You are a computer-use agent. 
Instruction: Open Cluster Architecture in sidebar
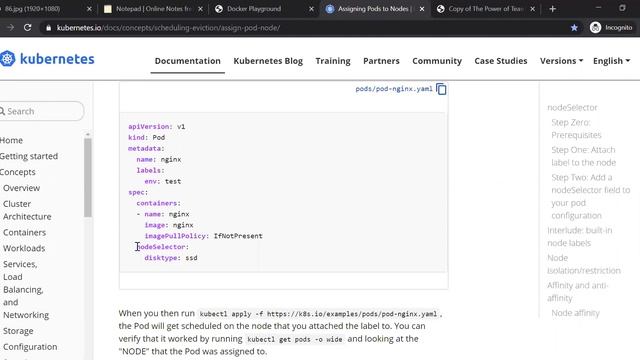27,210
